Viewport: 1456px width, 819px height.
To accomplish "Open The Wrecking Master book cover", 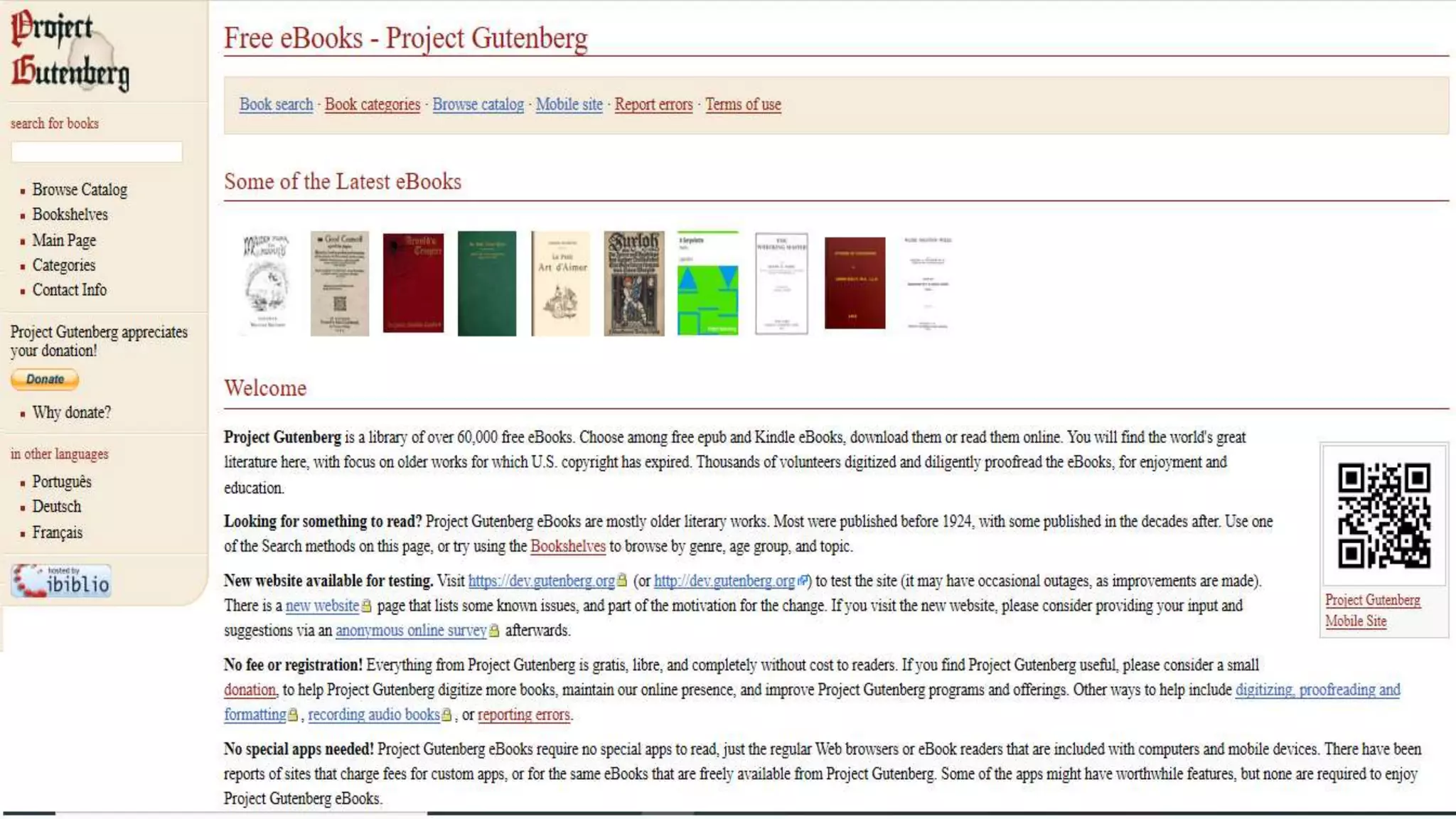I will click(781, 283).
